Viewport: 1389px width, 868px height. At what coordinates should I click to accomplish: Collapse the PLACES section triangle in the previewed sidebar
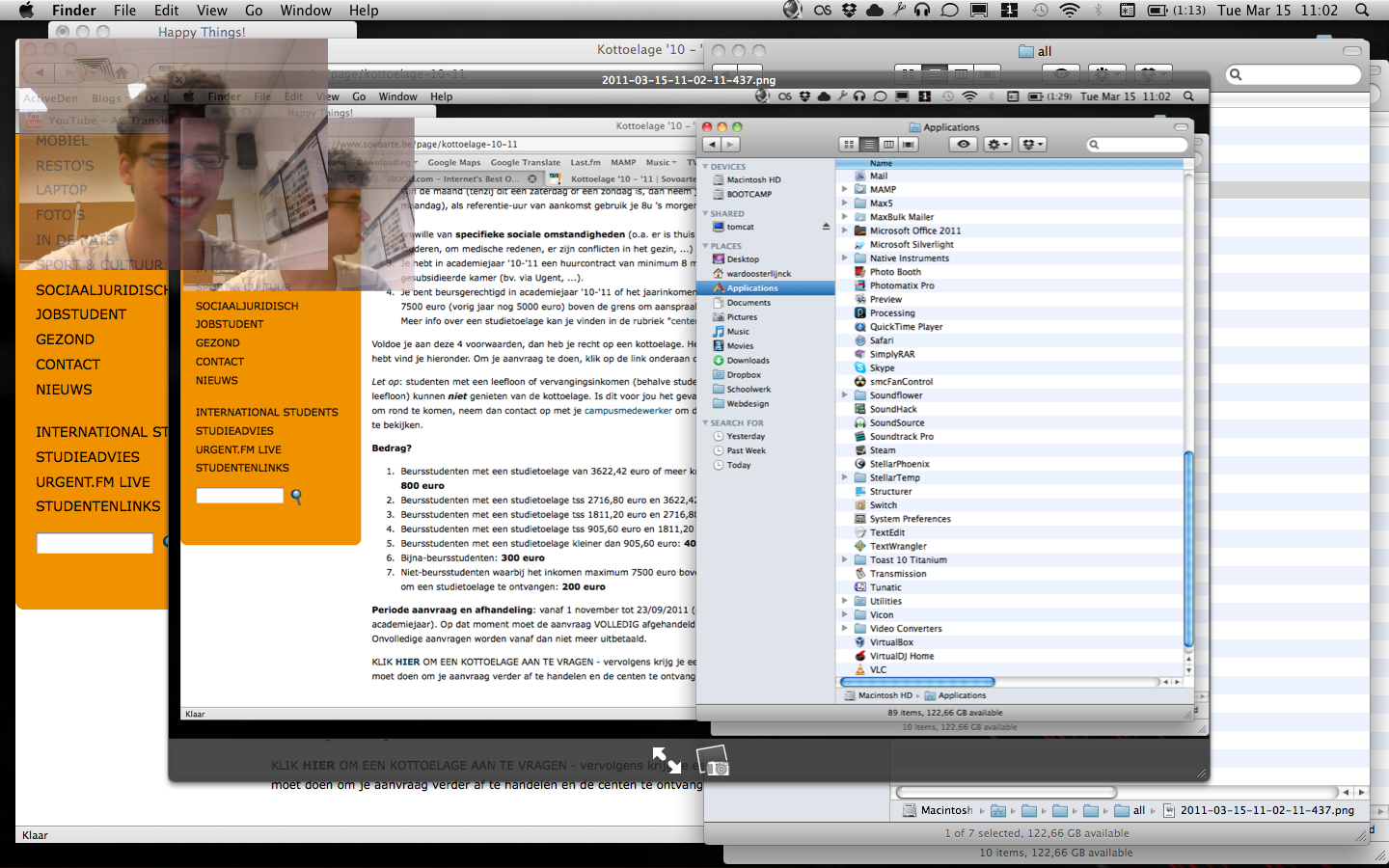705,246
